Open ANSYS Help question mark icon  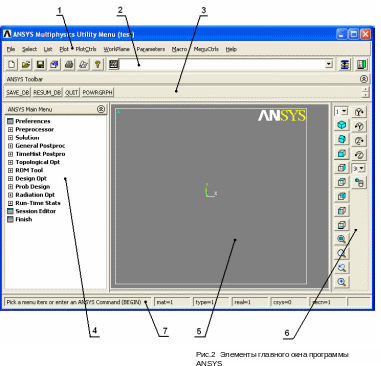coord(97,64)
